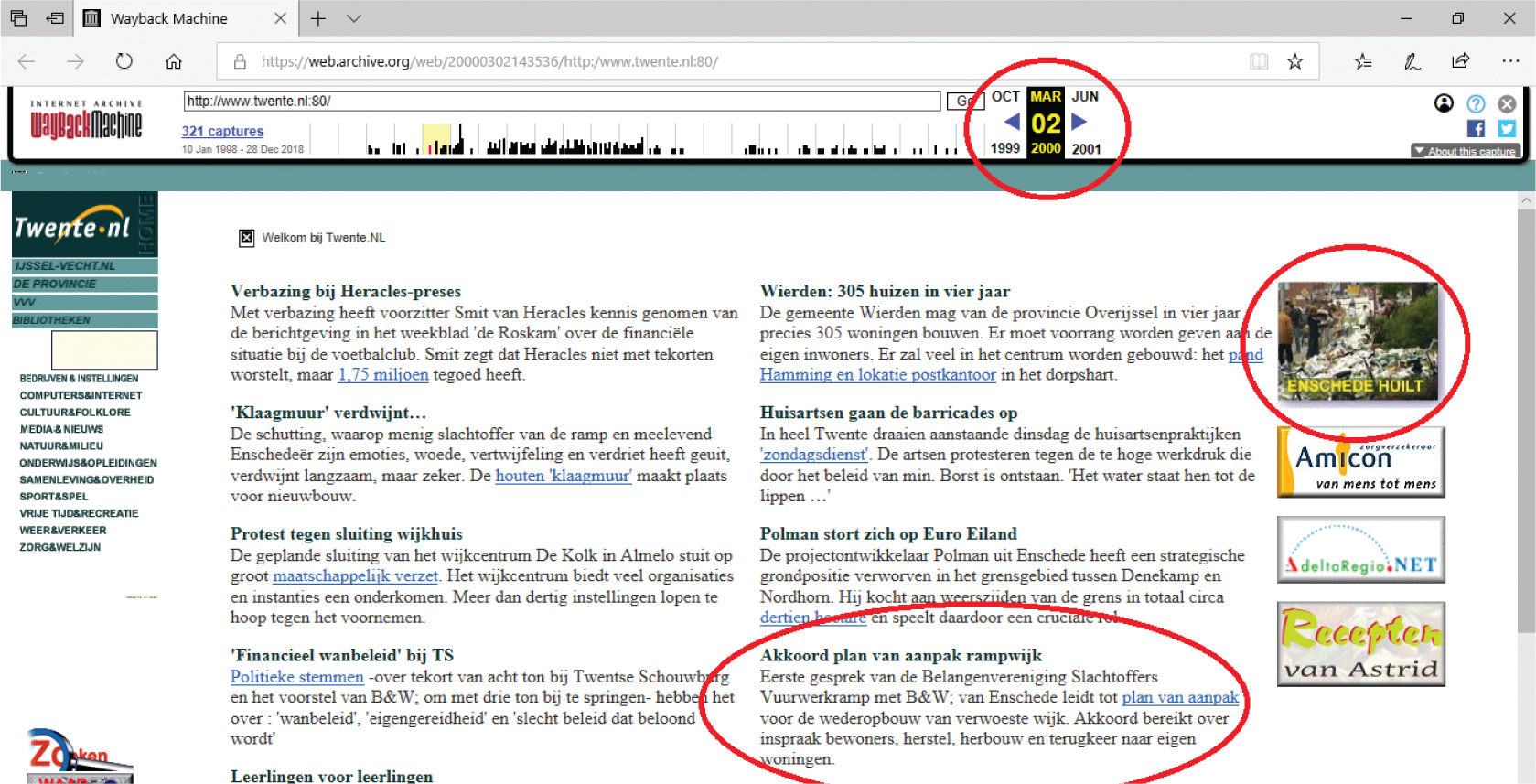This screenshot has height=784, width=1536.
Task: Open COMPUTERS&INTERNET category
Action: tap(81, 396)
